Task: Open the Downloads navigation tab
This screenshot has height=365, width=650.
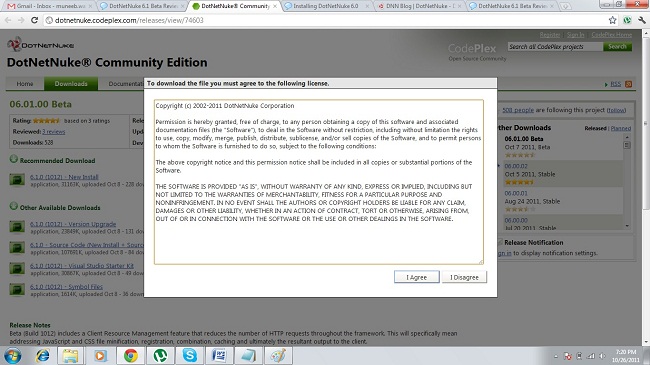Action: pyautogui.click(x=71, y=84)
